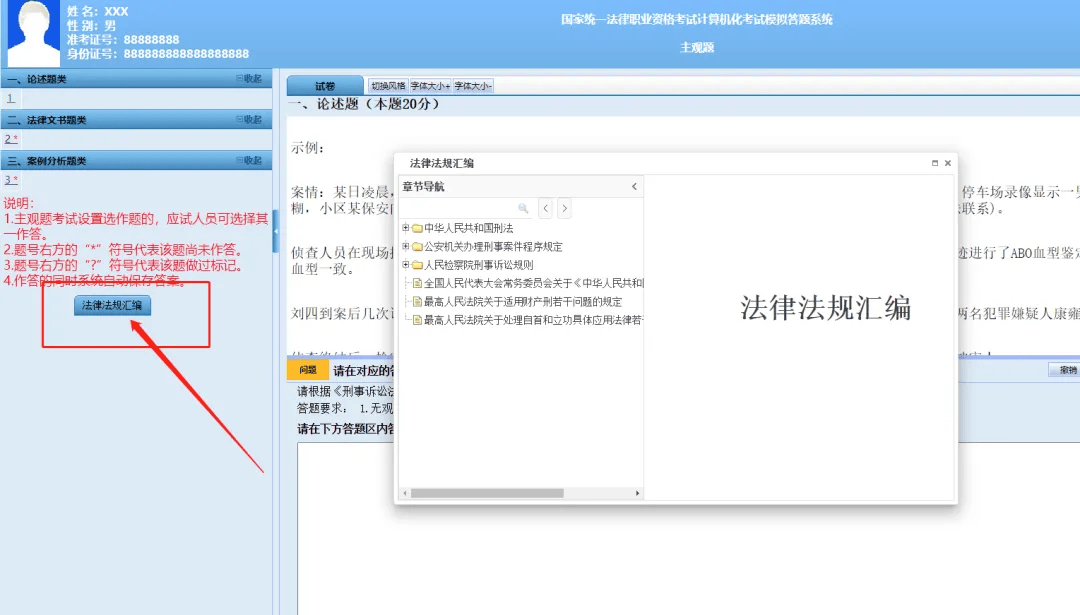
Task: Click the scrollbar right arrow in tree panel
Action: (638, 493)
